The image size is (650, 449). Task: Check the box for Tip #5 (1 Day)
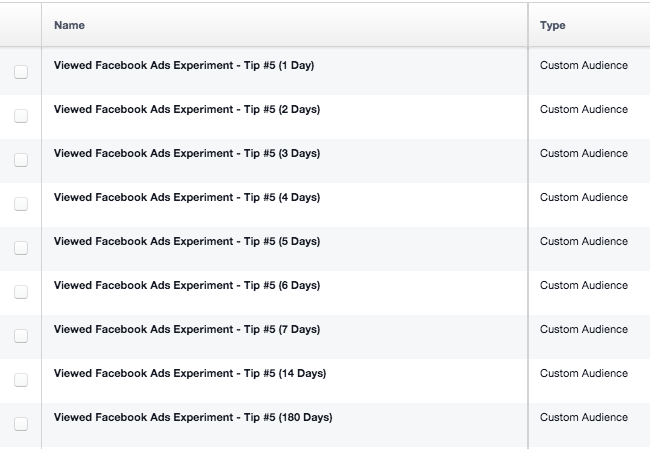click(x=21, y=72)
